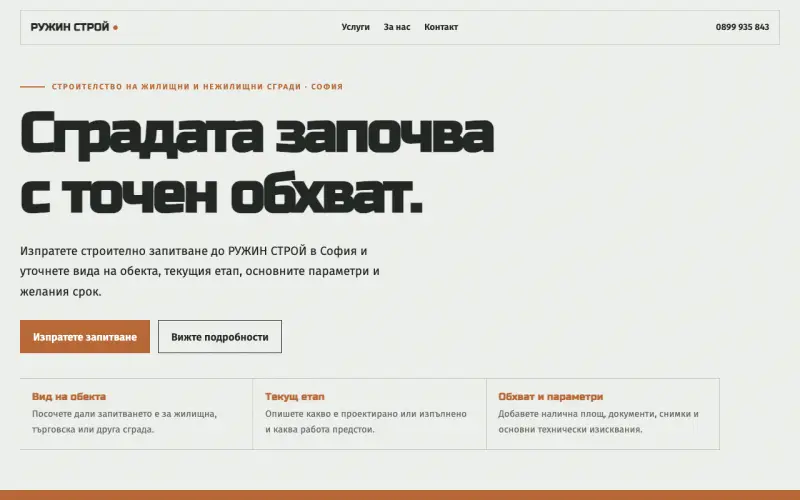The width and height of the screenshot is (800, 500).
Task: Click the Вид на обекта card title
Action: pos(69,396)
